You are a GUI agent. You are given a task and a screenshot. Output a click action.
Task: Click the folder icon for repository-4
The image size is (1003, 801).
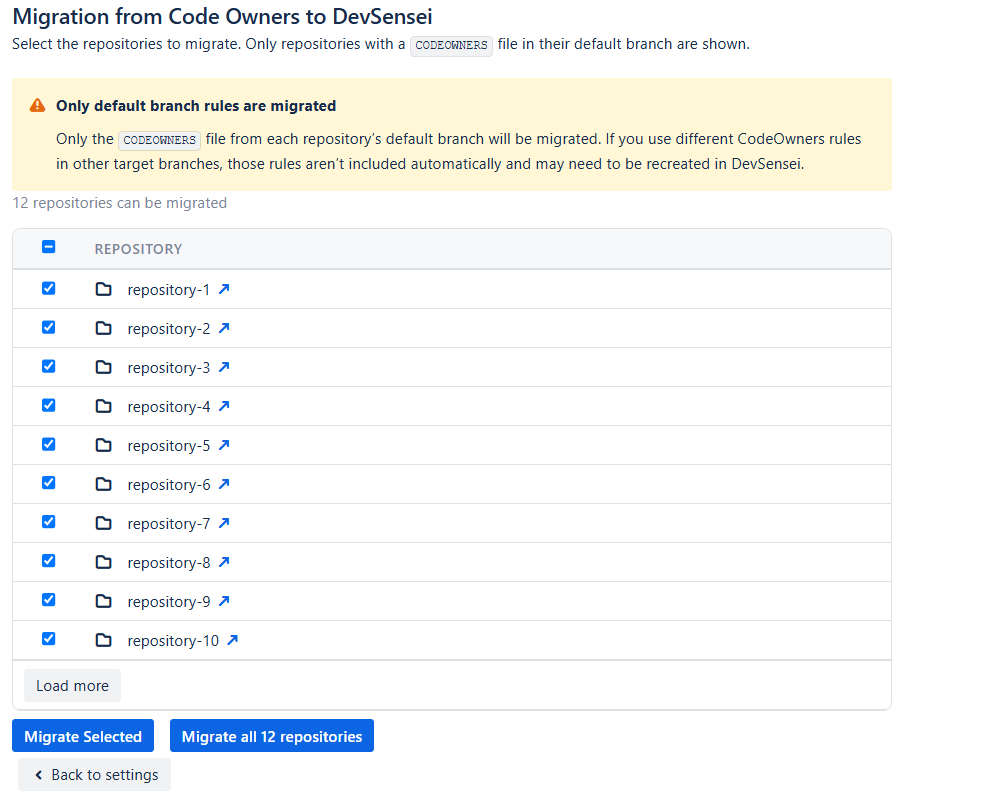point(104,407)
